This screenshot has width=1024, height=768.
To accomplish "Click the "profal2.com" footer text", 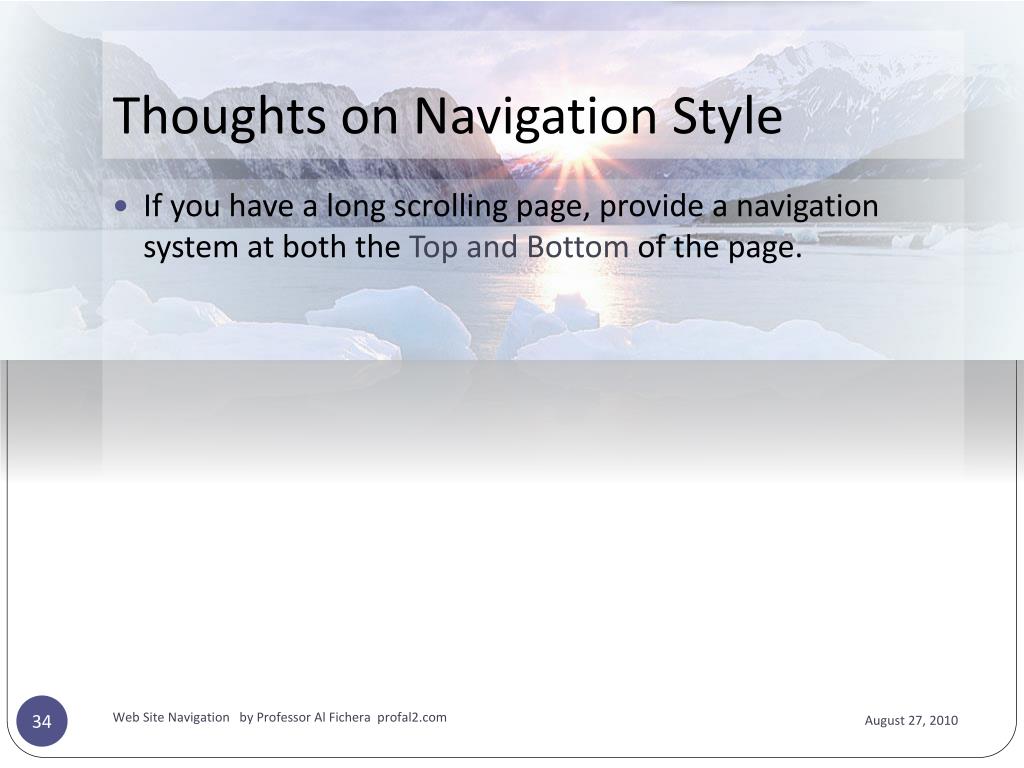I will coord(412,717).
